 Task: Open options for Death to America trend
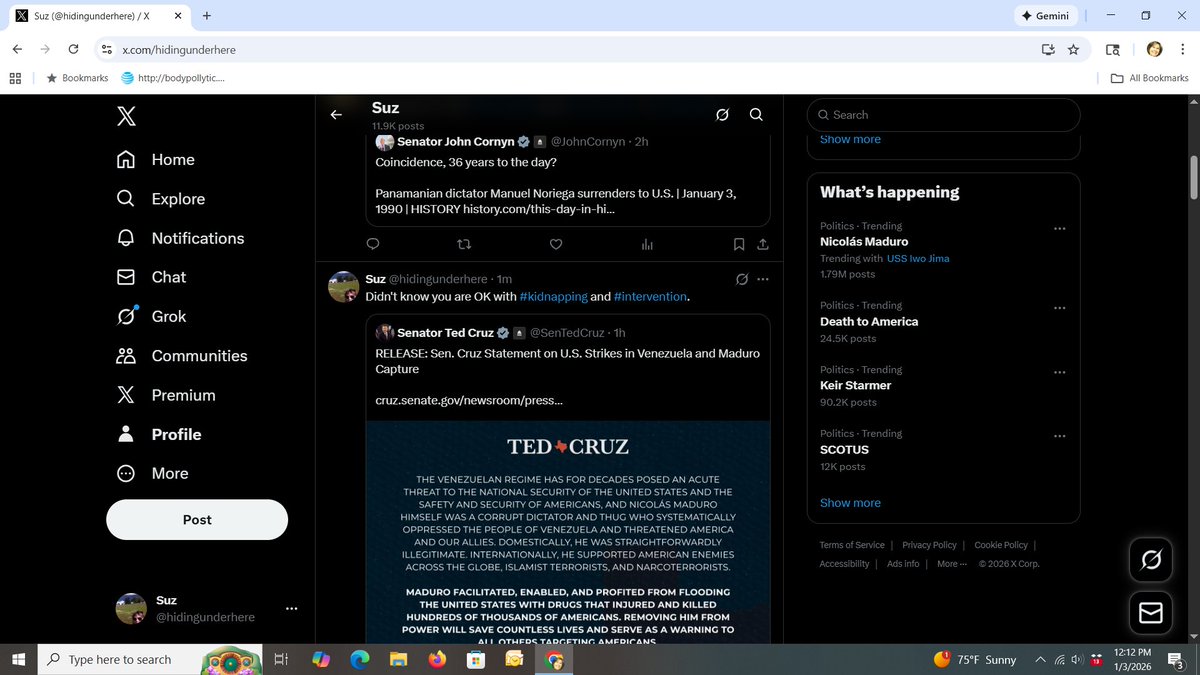click(1060, 308)
